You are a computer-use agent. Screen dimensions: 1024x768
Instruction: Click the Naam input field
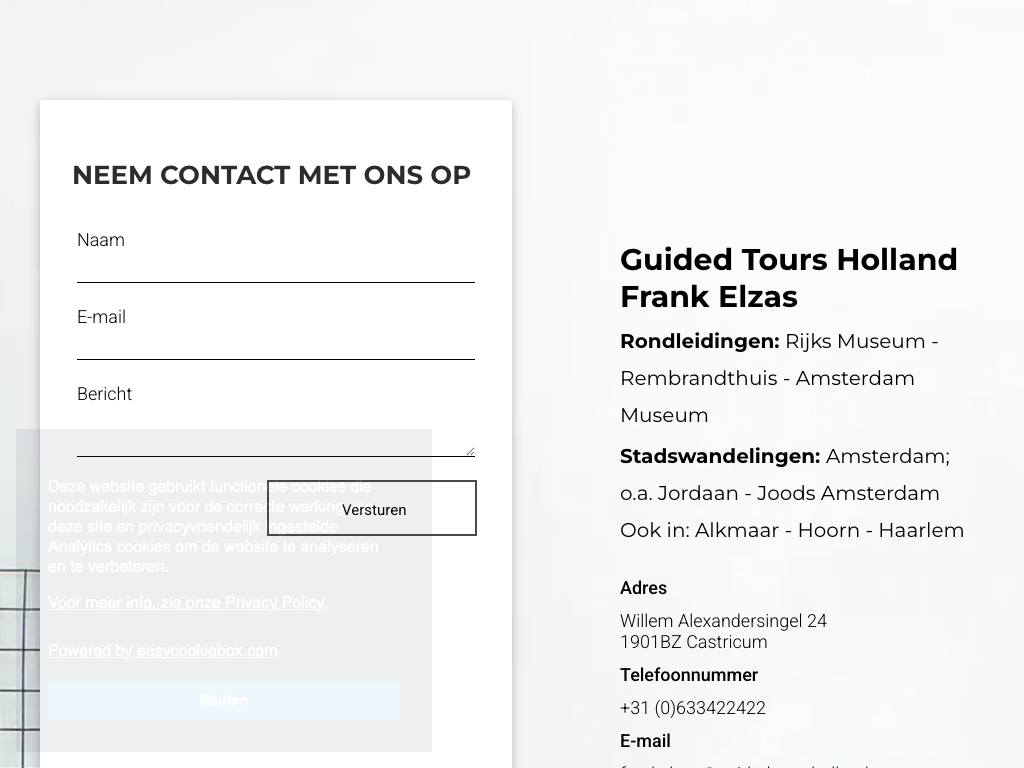click(x=275, y=267)
